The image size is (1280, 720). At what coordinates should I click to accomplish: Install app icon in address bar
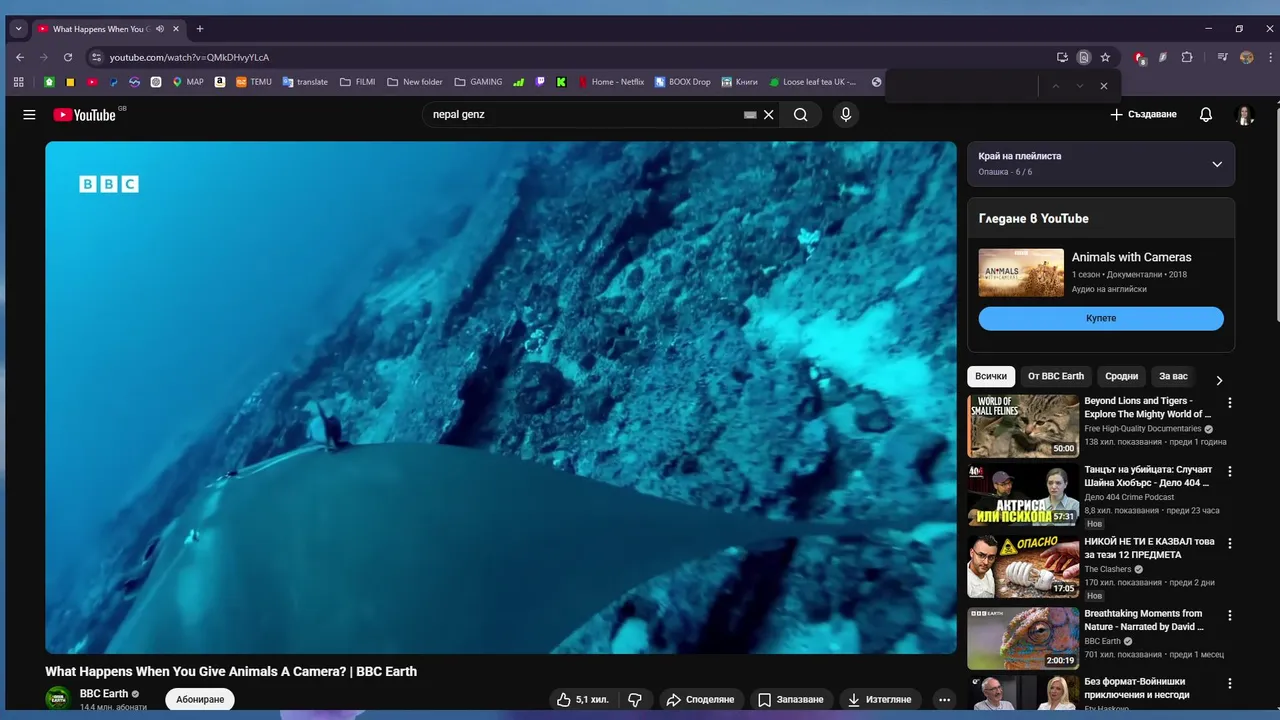pyautogui.click(x=1062, y=57)
